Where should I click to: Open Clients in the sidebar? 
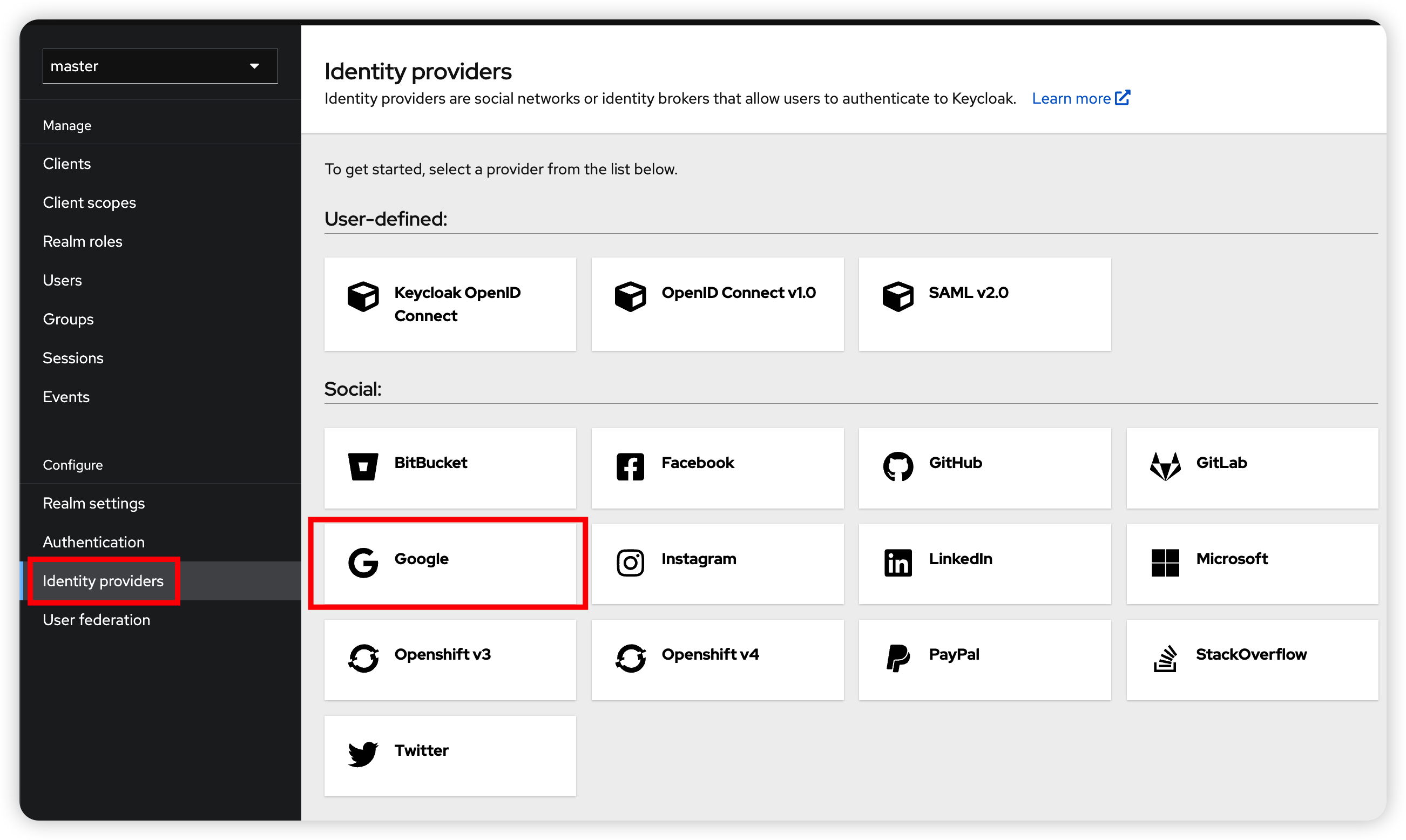[x=67, y=164]
